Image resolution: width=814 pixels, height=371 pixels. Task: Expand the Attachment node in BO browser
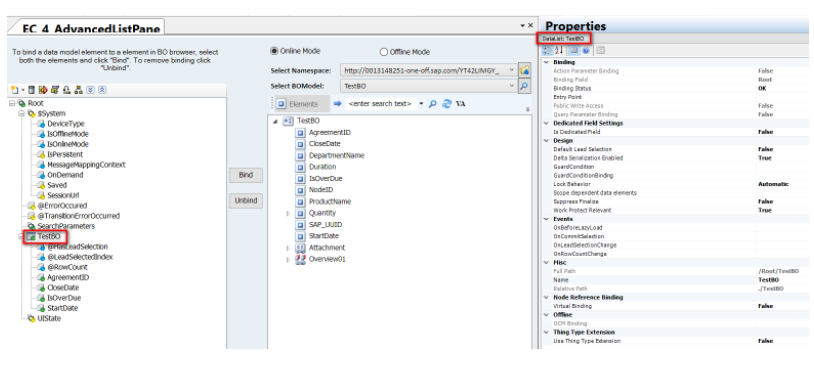tap(289, 248)
